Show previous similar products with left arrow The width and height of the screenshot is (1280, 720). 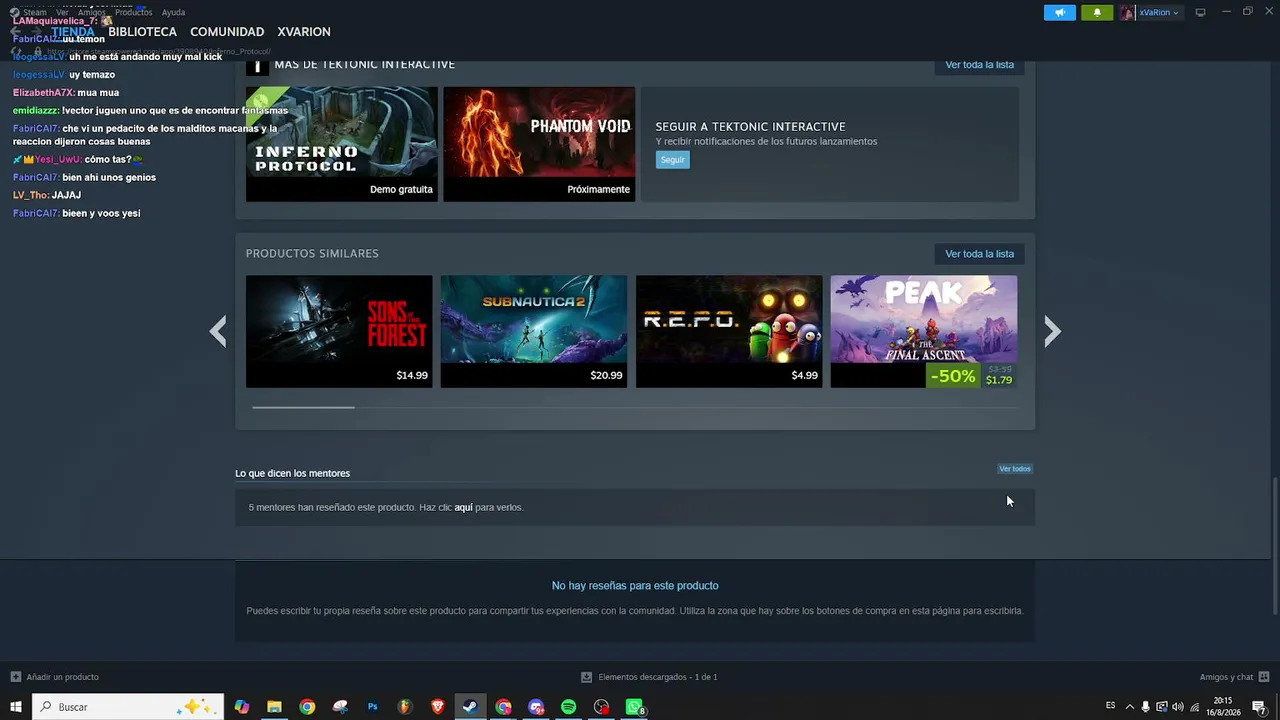click(218, 331)
